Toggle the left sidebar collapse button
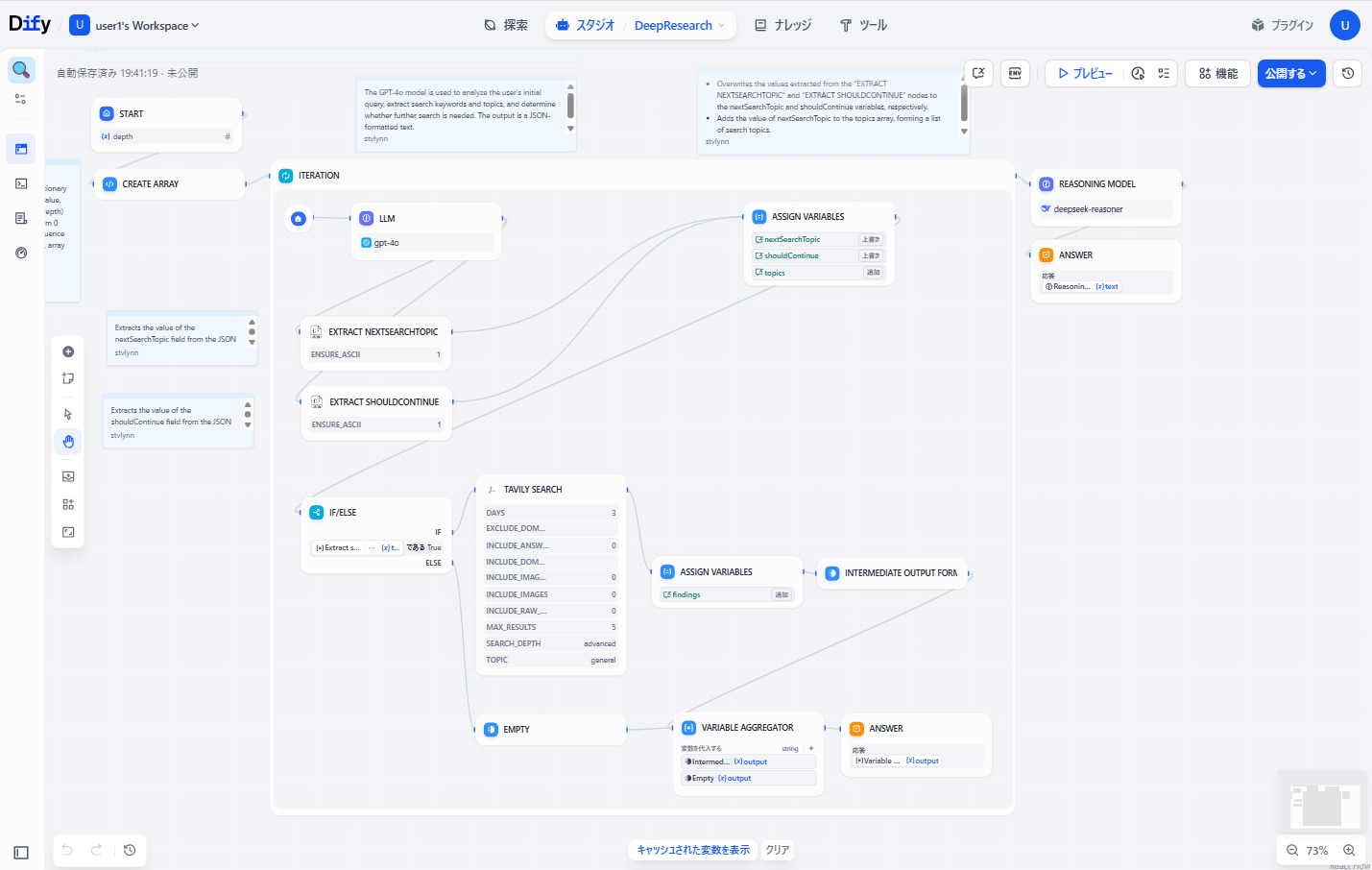Image resolution: width=1372 pixels, height=870 pixels. (21, 852)
